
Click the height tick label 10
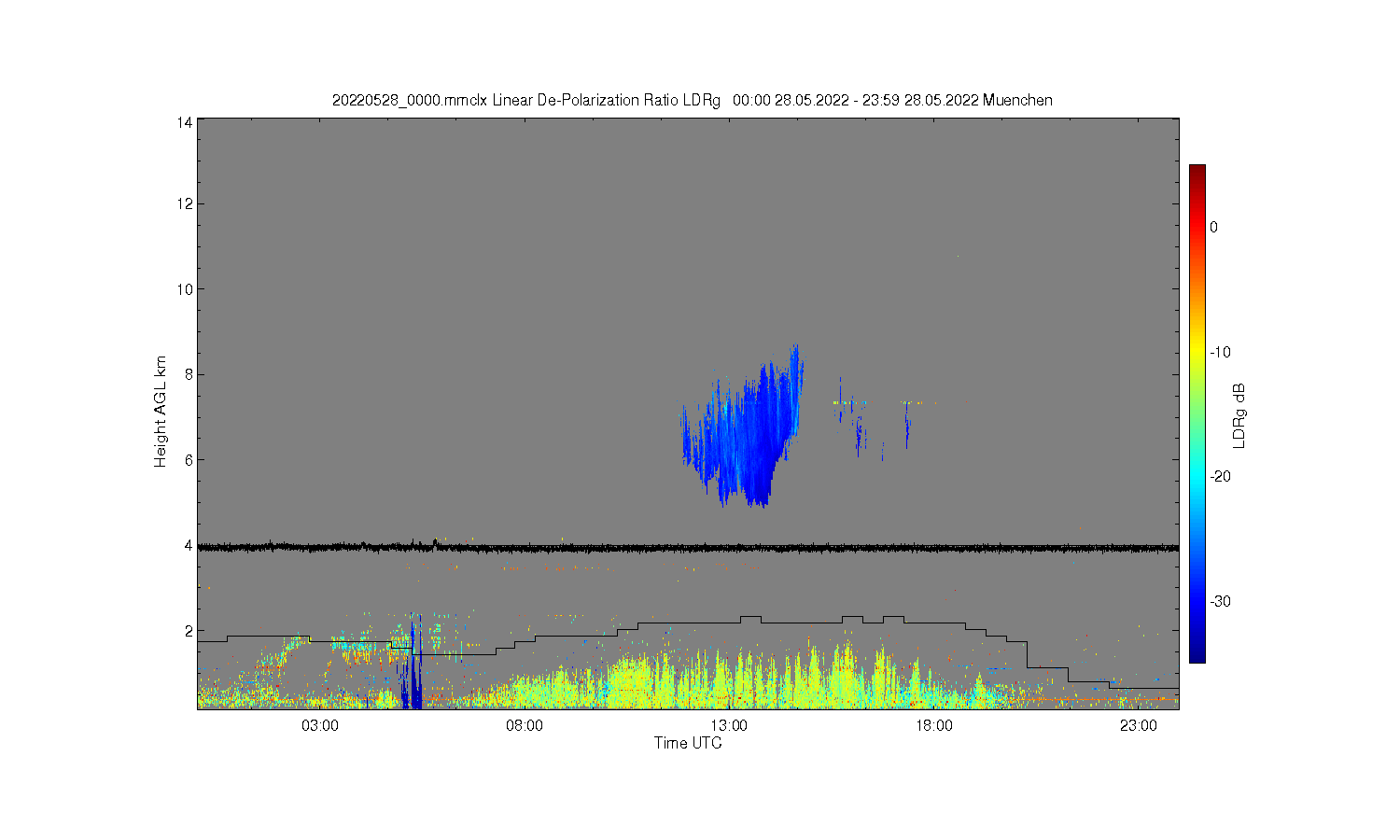pos(186,289)
